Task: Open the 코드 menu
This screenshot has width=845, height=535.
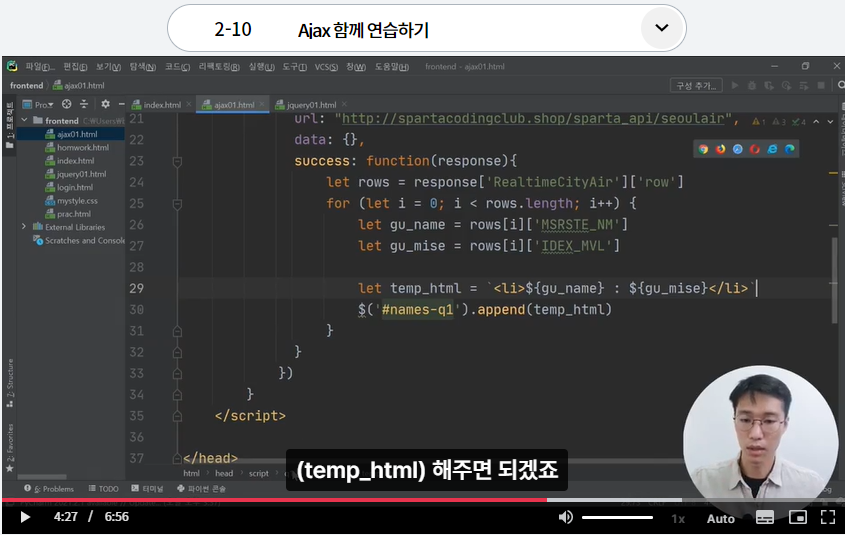Action: point(177,67)
